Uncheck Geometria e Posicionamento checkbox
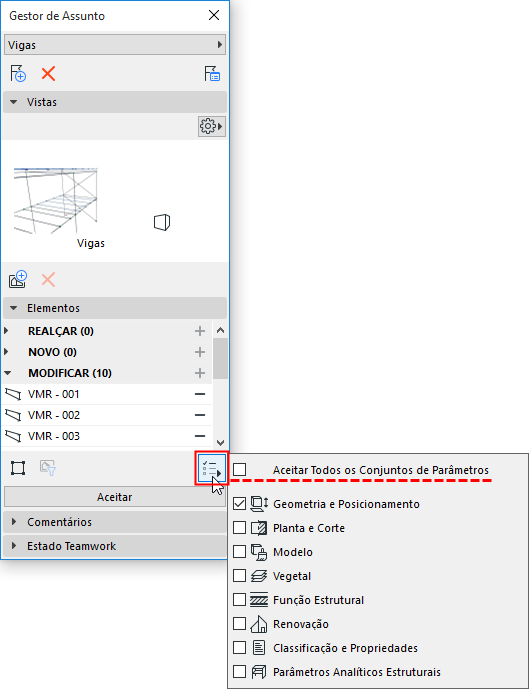The height and width of the screenshot is (689, 529). 239,504
